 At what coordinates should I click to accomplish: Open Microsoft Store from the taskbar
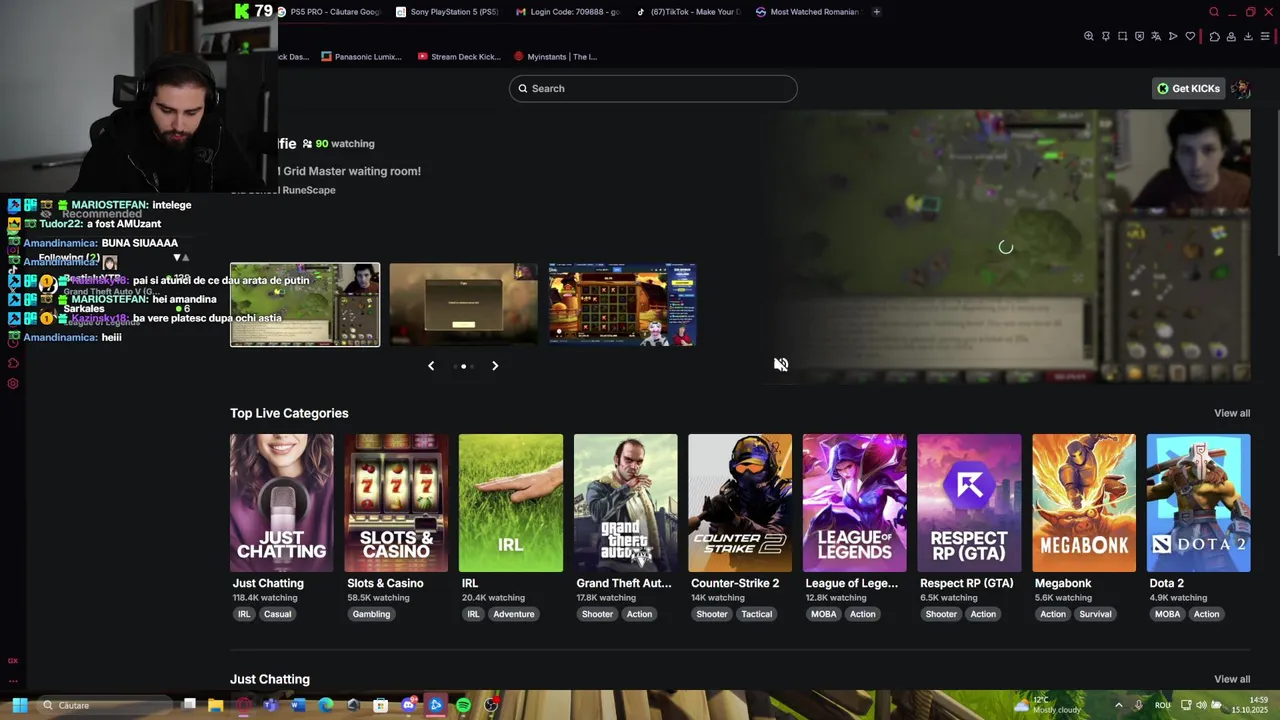381,705
